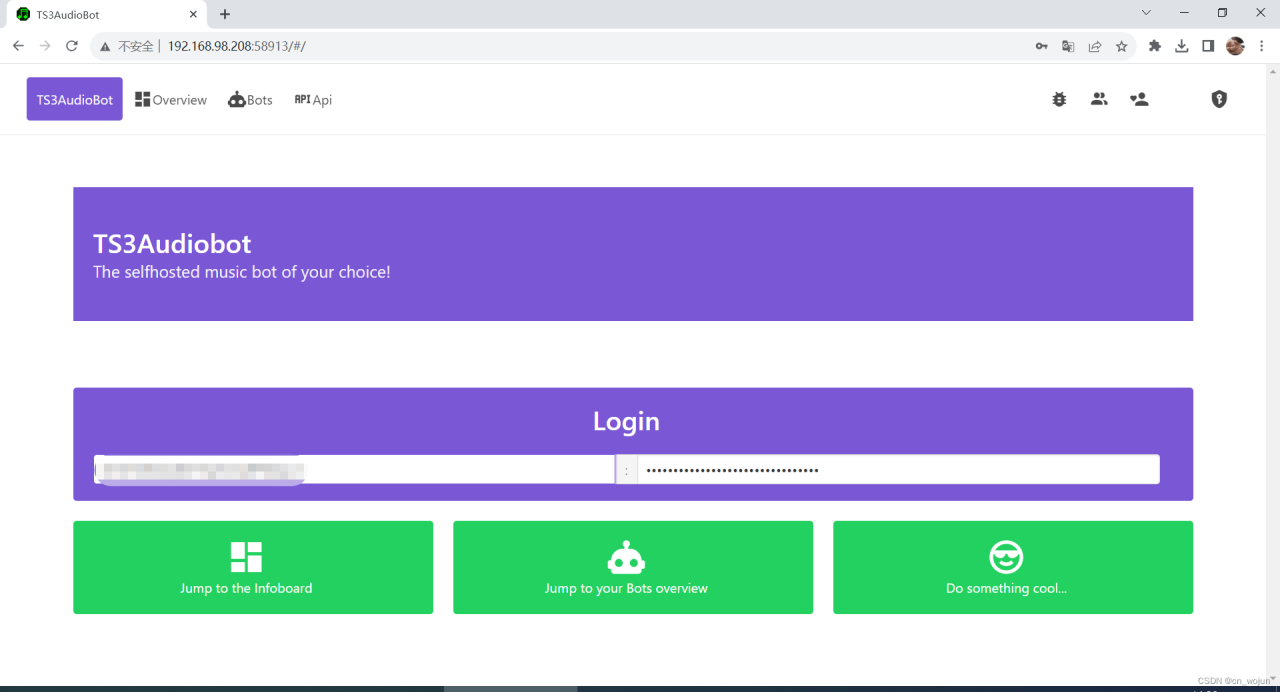Click the bug report icon in navbar

(1059, 99)
